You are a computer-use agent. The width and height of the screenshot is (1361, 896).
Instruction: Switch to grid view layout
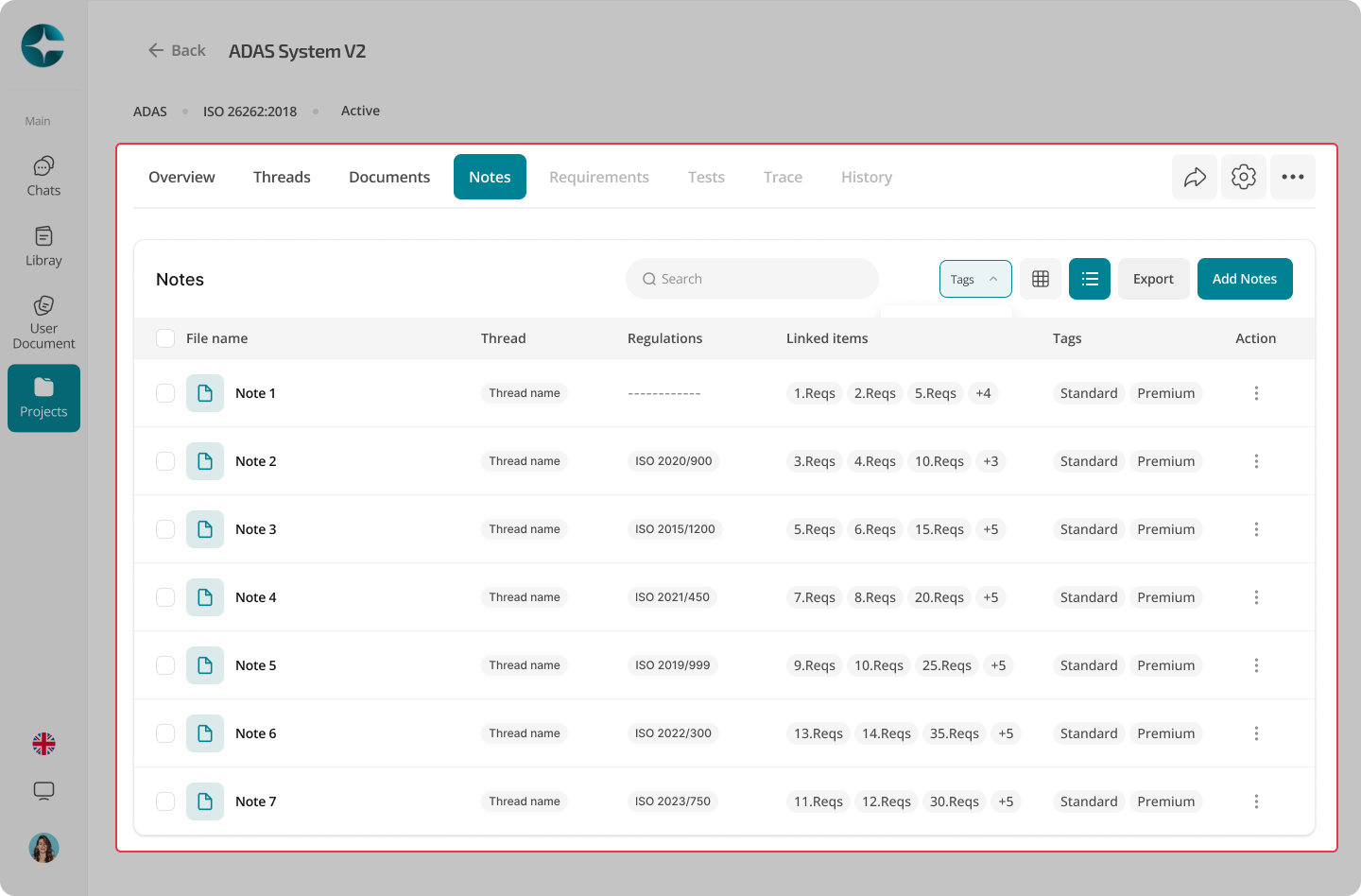1041,279
